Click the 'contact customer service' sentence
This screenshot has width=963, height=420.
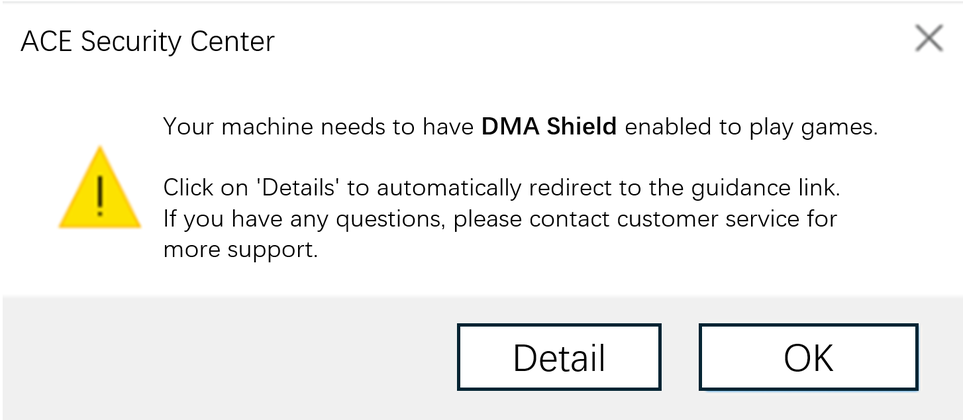click(x=645, y=218)
